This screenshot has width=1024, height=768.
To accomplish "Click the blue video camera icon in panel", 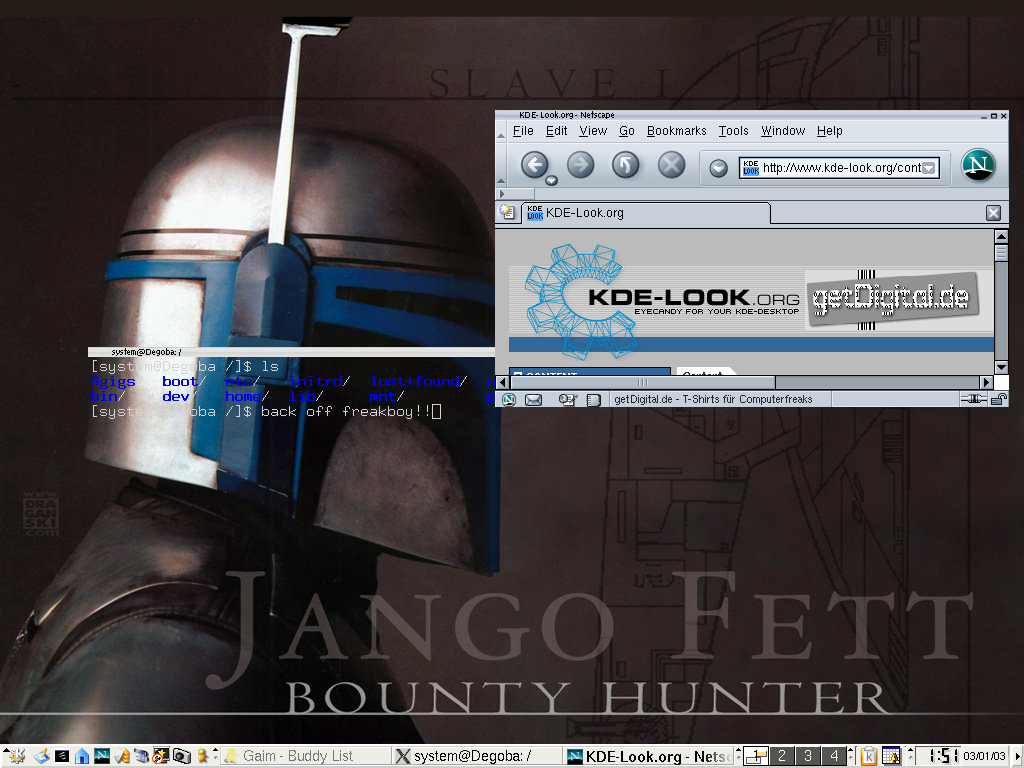I will (x=142, y=756).
